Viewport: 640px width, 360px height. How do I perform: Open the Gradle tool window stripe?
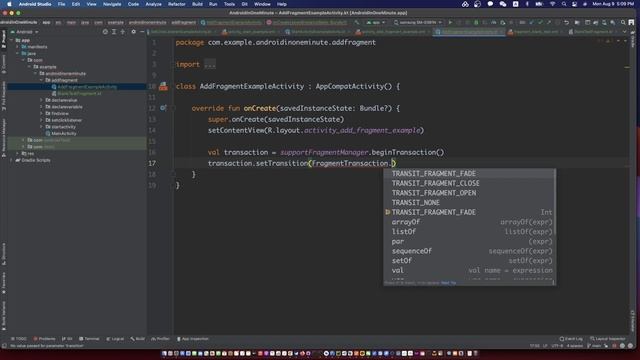(633, 41)
